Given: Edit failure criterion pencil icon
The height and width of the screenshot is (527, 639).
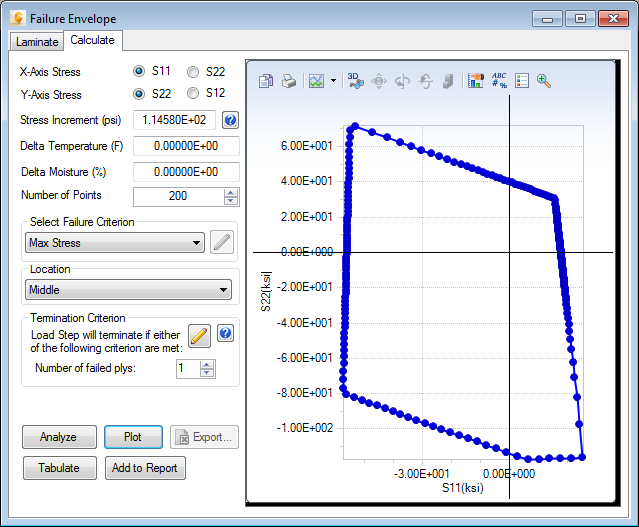Looking at the screenshot, I should coord(222,242).
